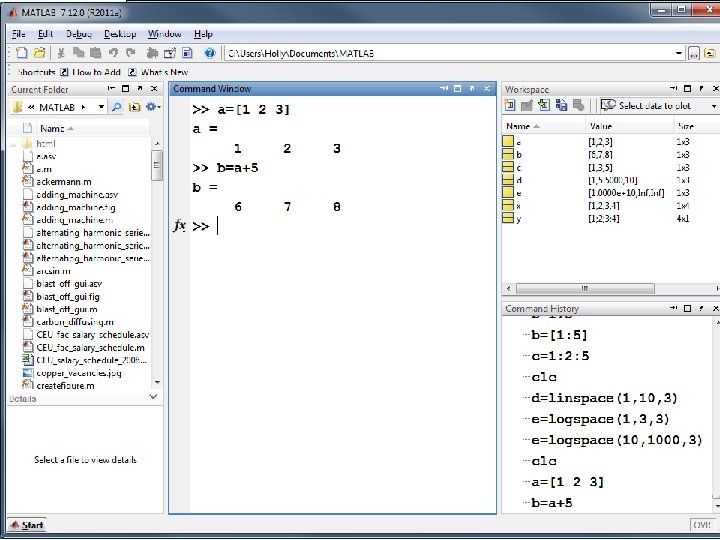Delete selected variable in Workspace toolbar
The image size is (720, 540).
[x=579, y=106]
